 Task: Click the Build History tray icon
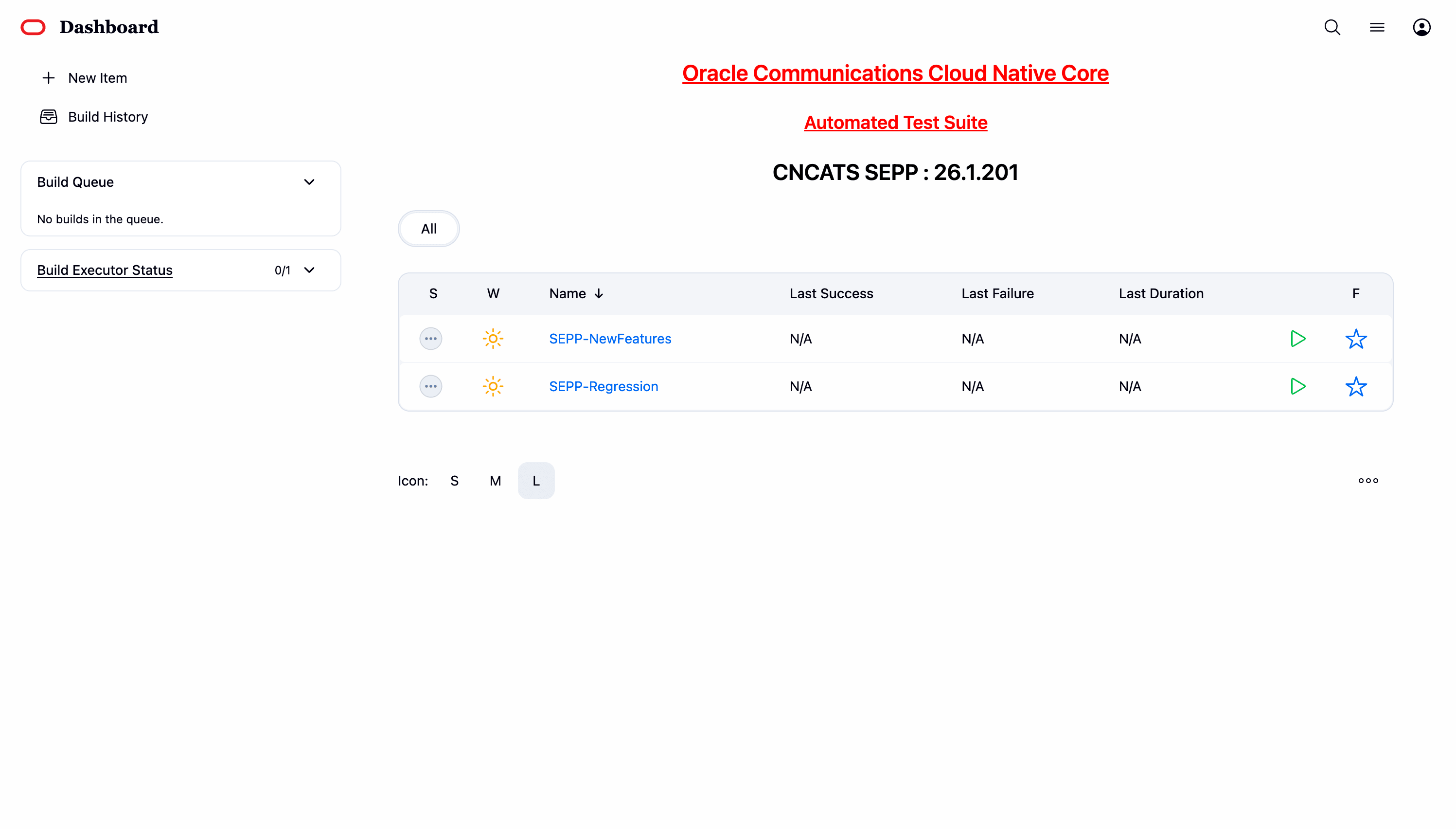tap(49, 117)
